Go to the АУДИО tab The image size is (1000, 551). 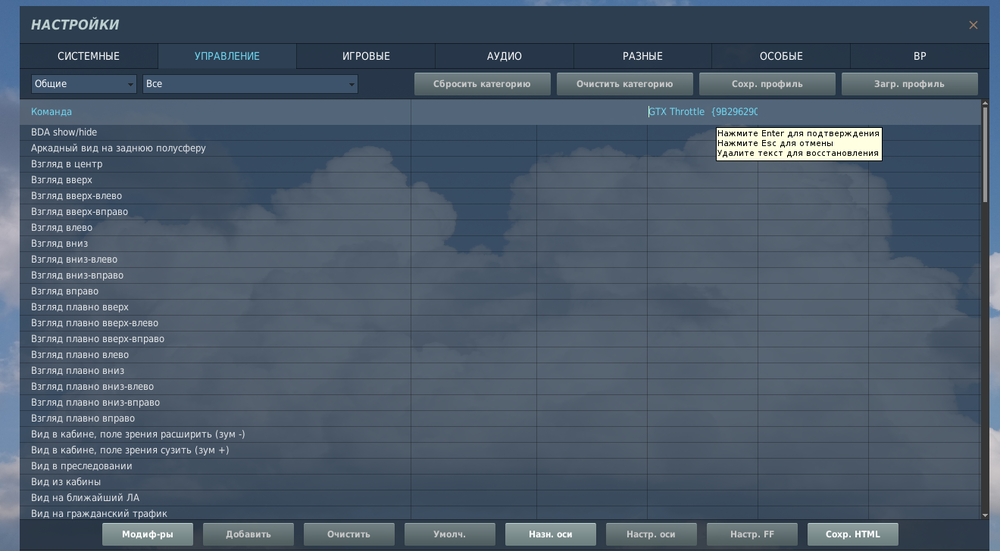click(x=504, y=56)
